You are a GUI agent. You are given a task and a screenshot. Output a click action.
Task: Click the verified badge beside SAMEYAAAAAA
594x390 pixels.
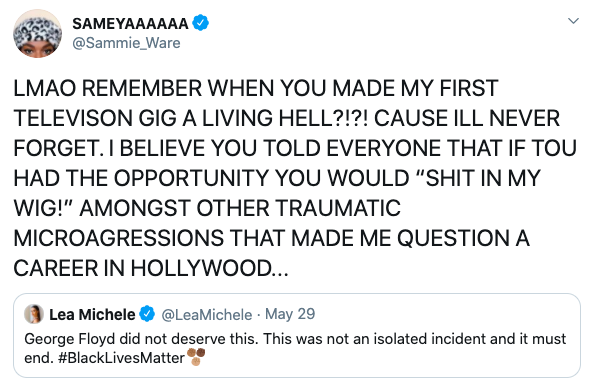point(200,23)
